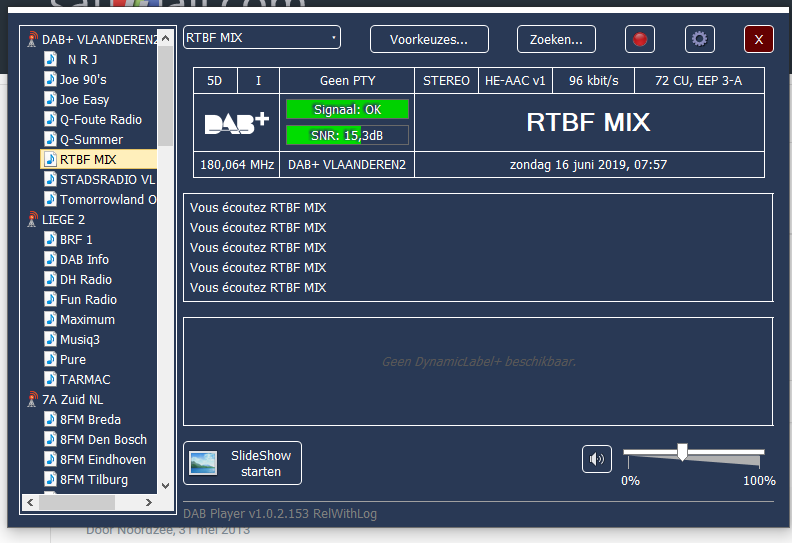The image size is (792, 543).
Task: Click the SNR 15,3dB level bar
Action: 348,135
